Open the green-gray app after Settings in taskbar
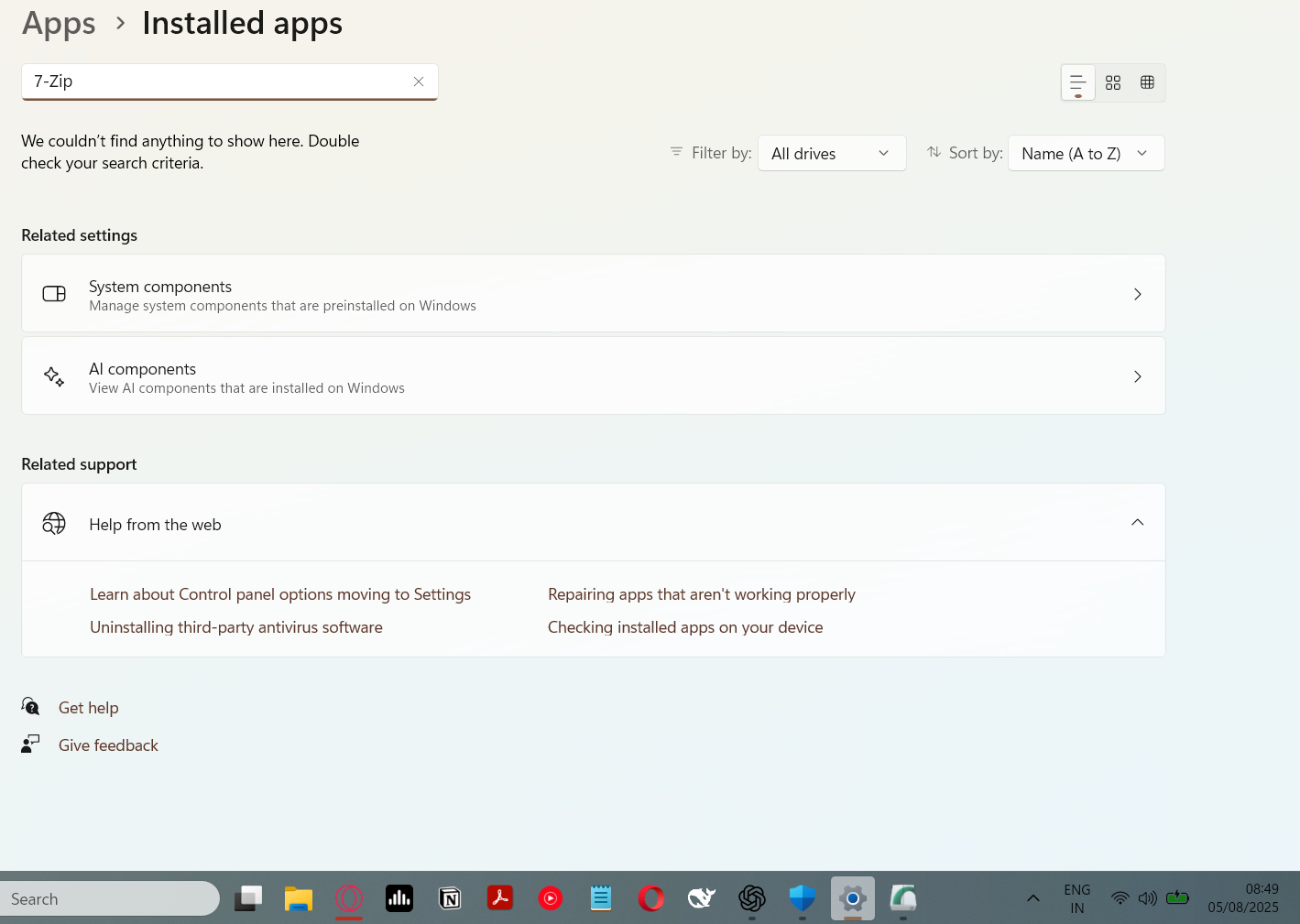This screenshot has width=1300, height=924. (x=903, y=898)
